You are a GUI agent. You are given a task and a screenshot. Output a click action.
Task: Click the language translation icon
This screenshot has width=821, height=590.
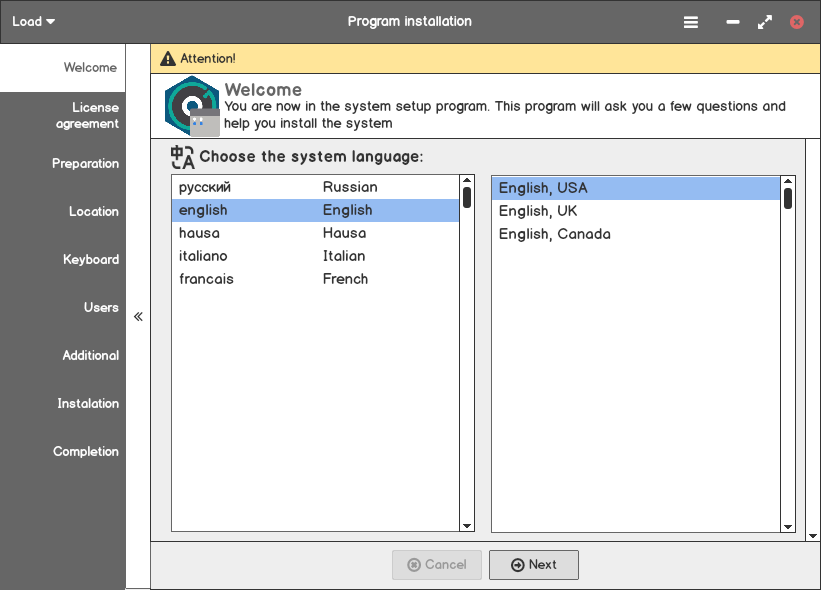(x=182, y=157)
